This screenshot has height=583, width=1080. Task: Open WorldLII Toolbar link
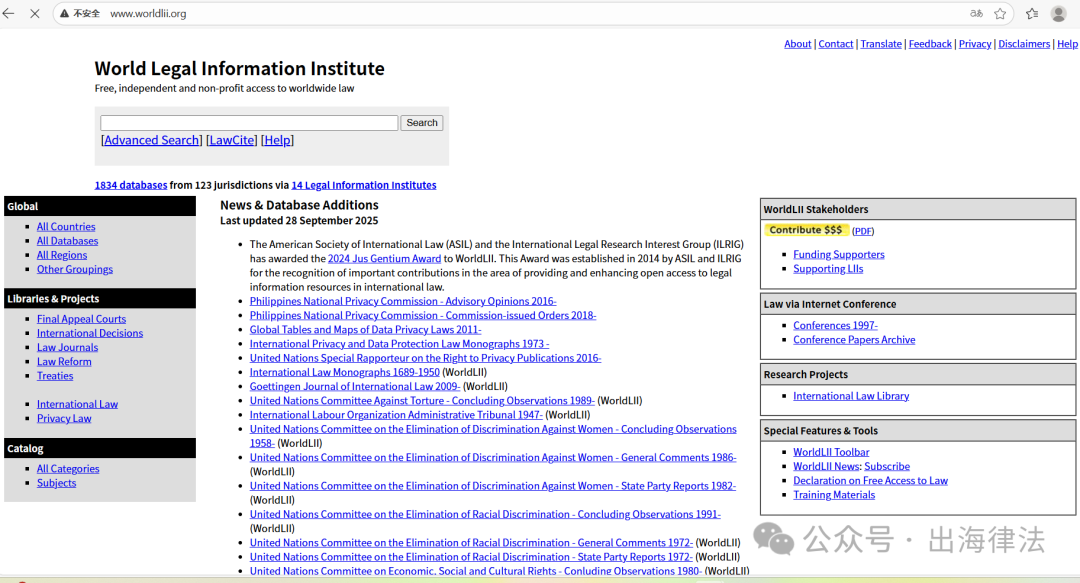point(831,452)
